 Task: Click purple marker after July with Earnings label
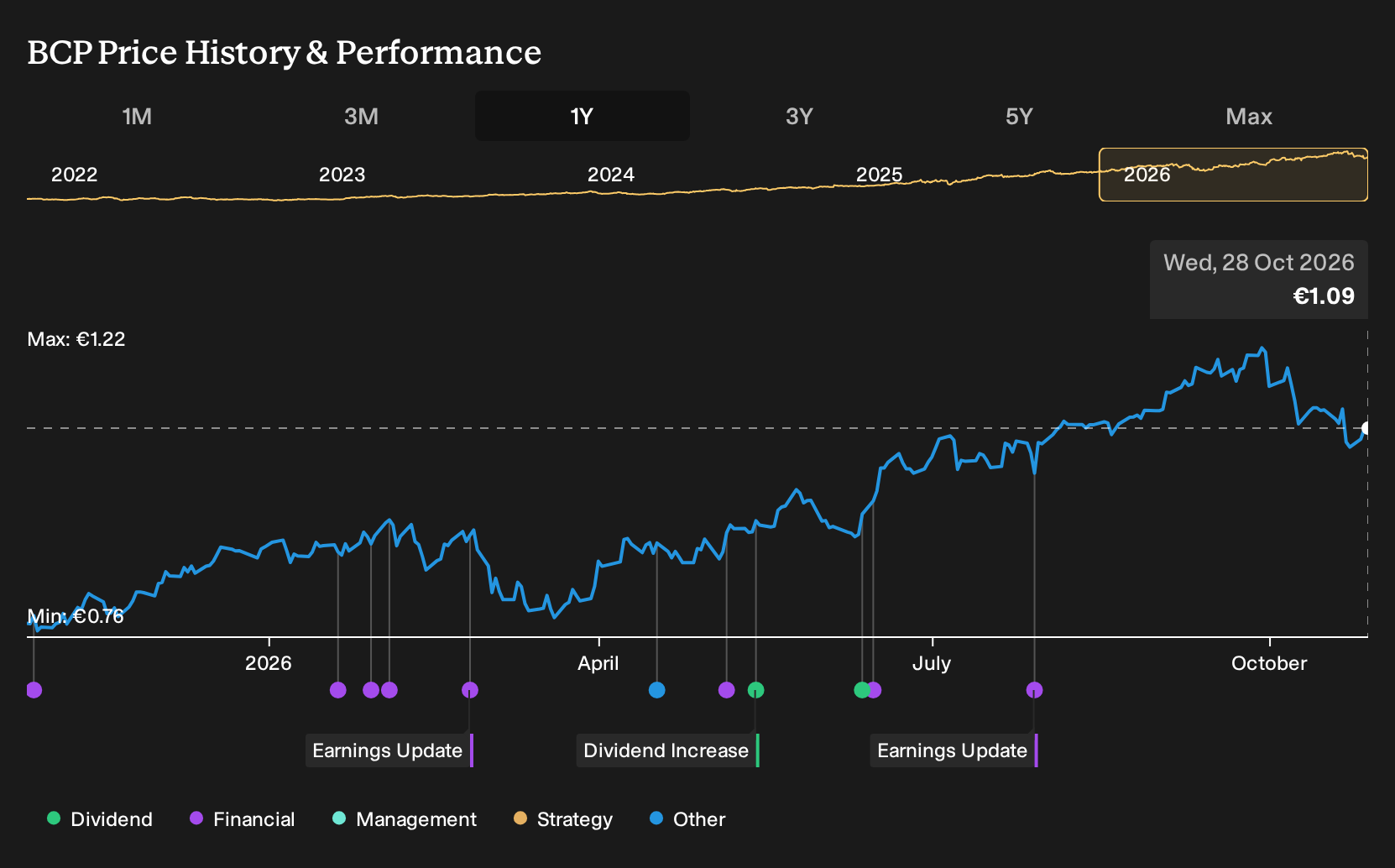[1034, 690]
